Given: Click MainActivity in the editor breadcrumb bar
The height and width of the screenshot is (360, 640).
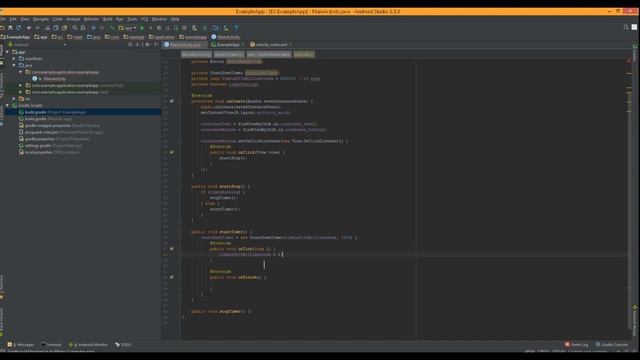Looking at the screenshot, I should pyautogui.click(x=196, y=54).
